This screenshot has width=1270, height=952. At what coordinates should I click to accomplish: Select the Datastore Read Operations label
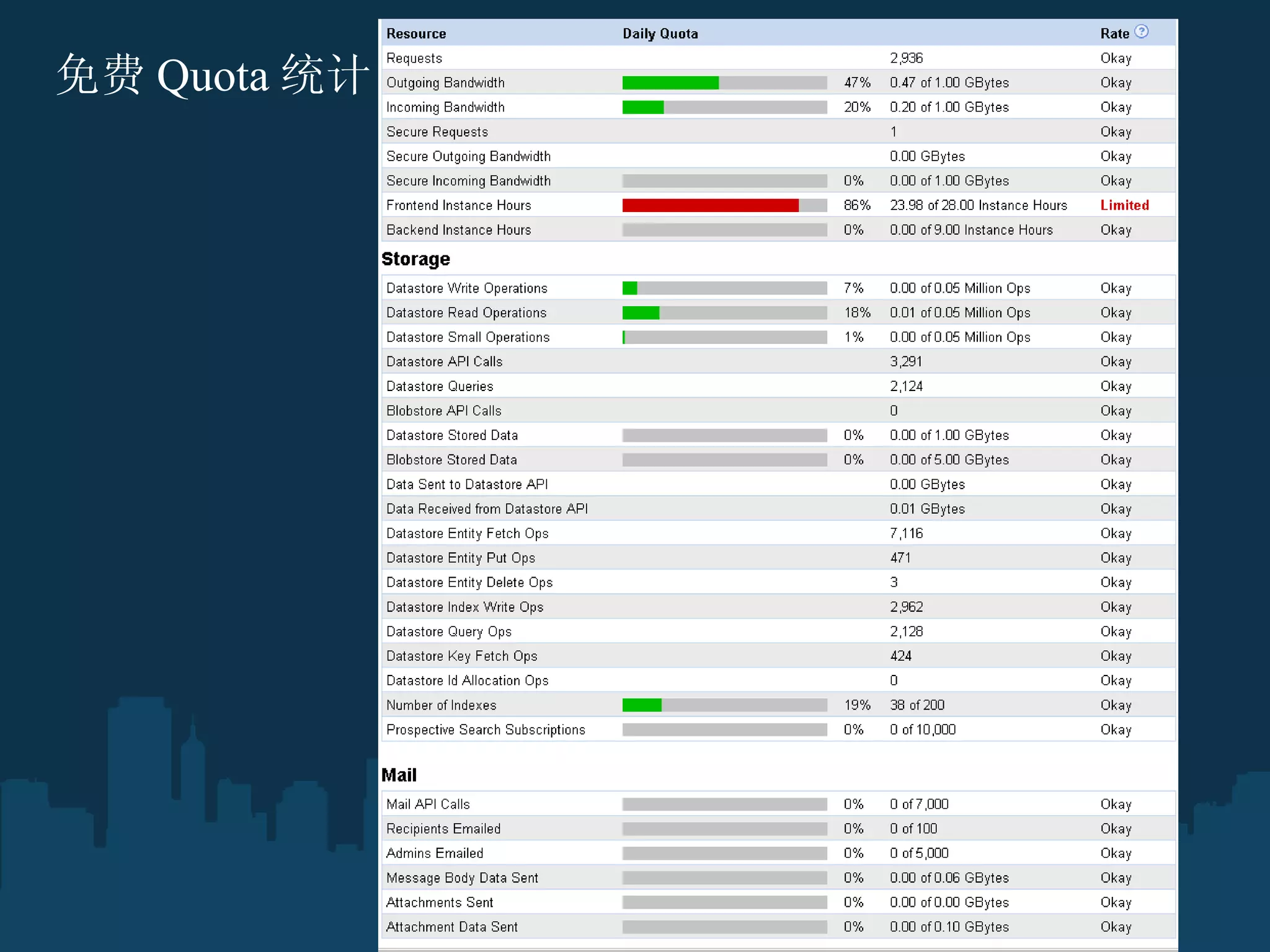pos(466,313)
